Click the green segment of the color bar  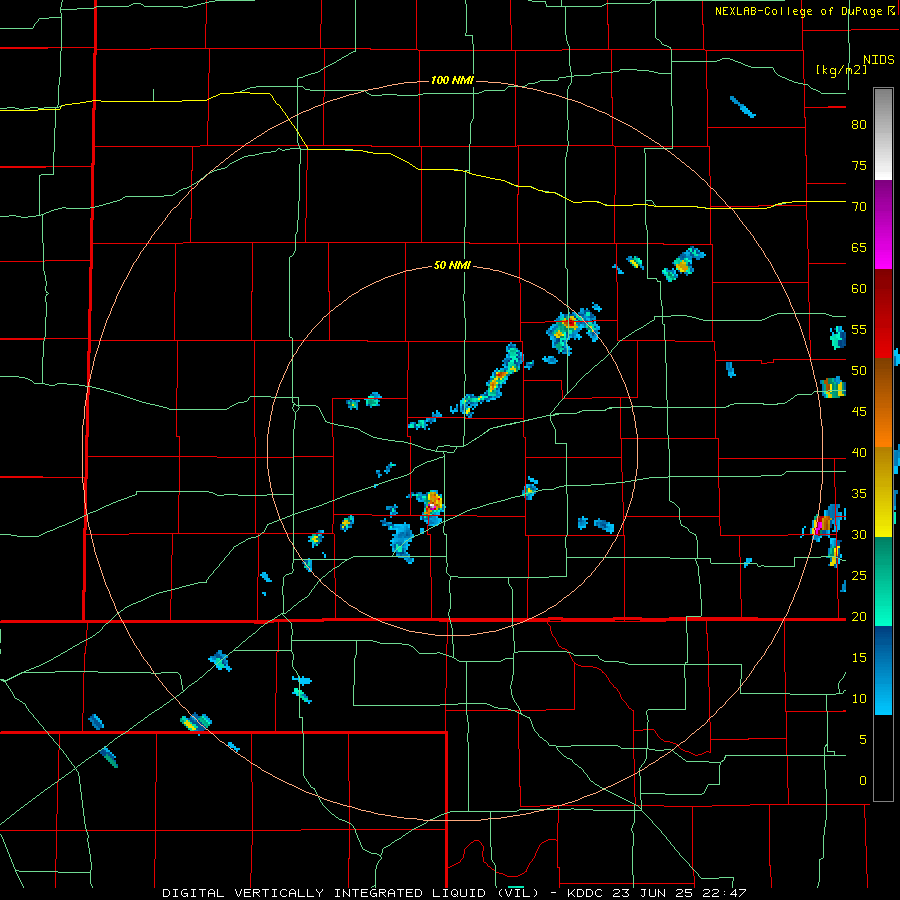coord(883,581)
